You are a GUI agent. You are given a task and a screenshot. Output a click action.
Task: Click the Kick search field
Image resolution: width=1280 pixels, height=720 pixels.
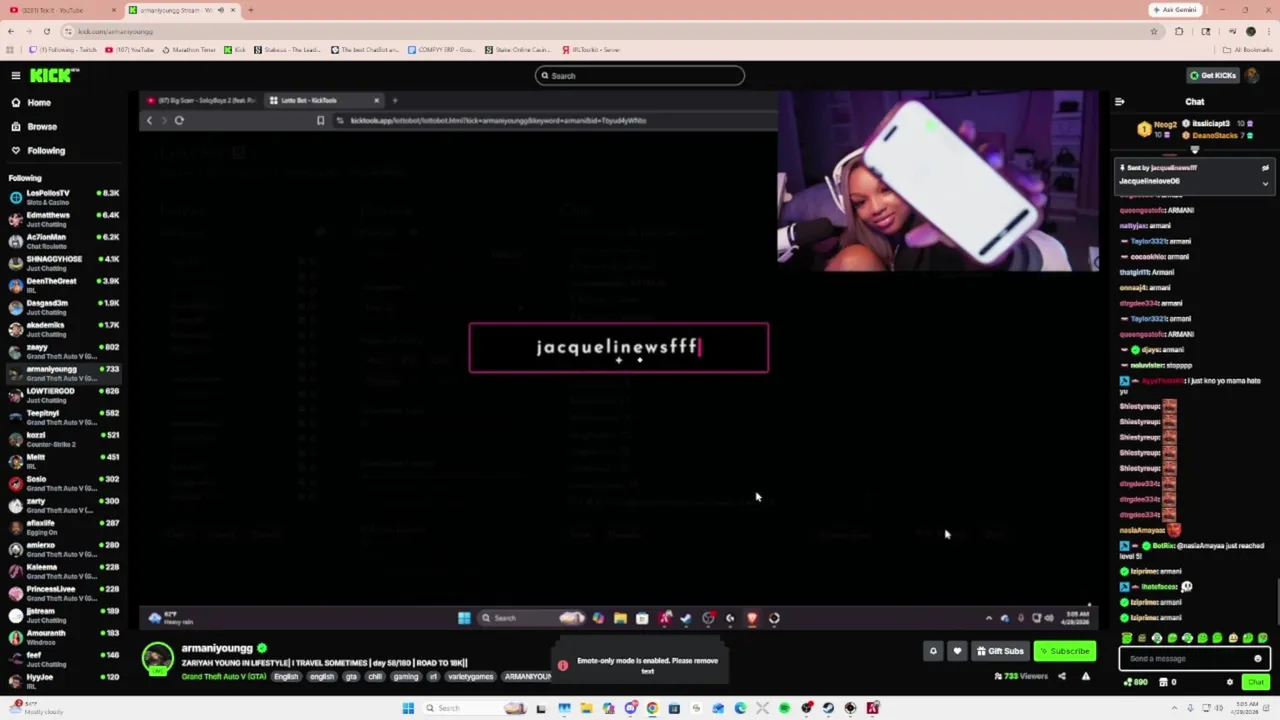pos(640,76)
